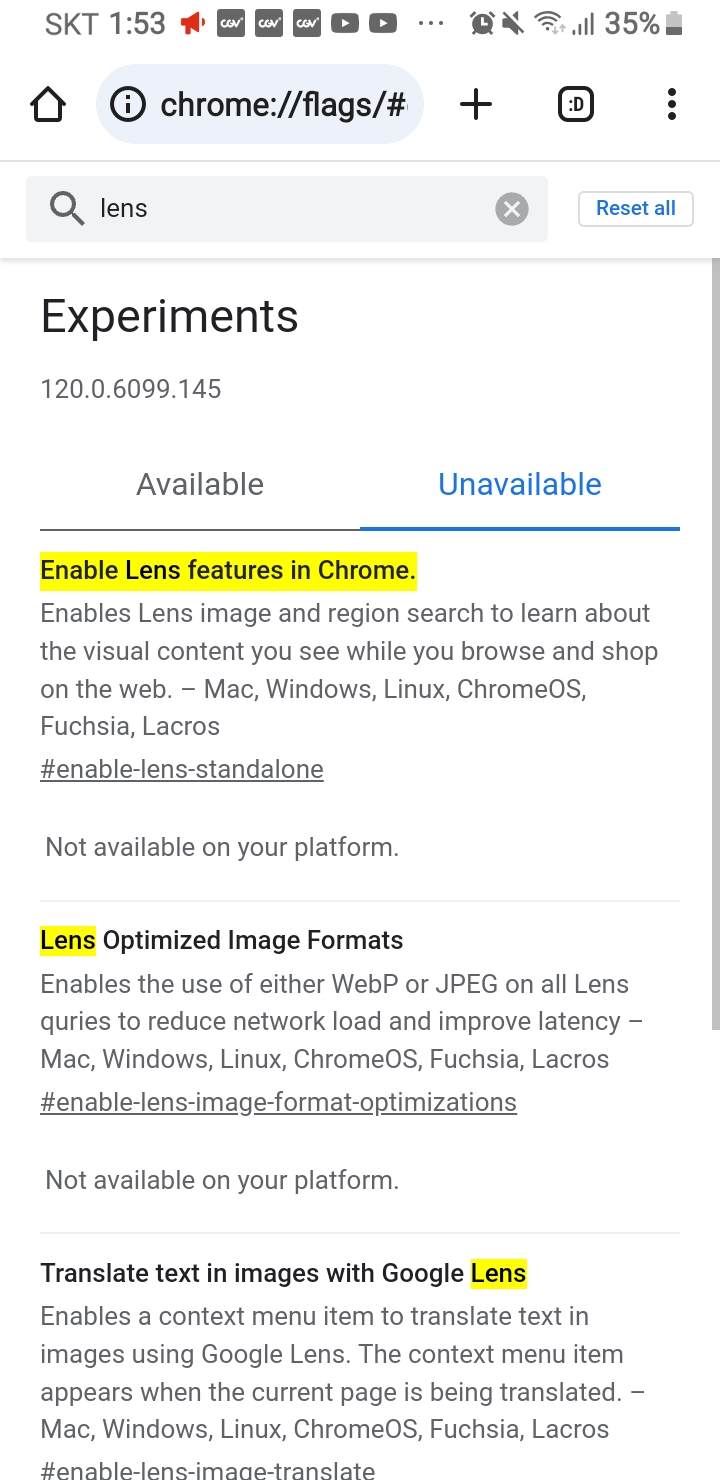Select the Unavailable tab
This screenshot has height=1480, width=720.
point(520,485)
